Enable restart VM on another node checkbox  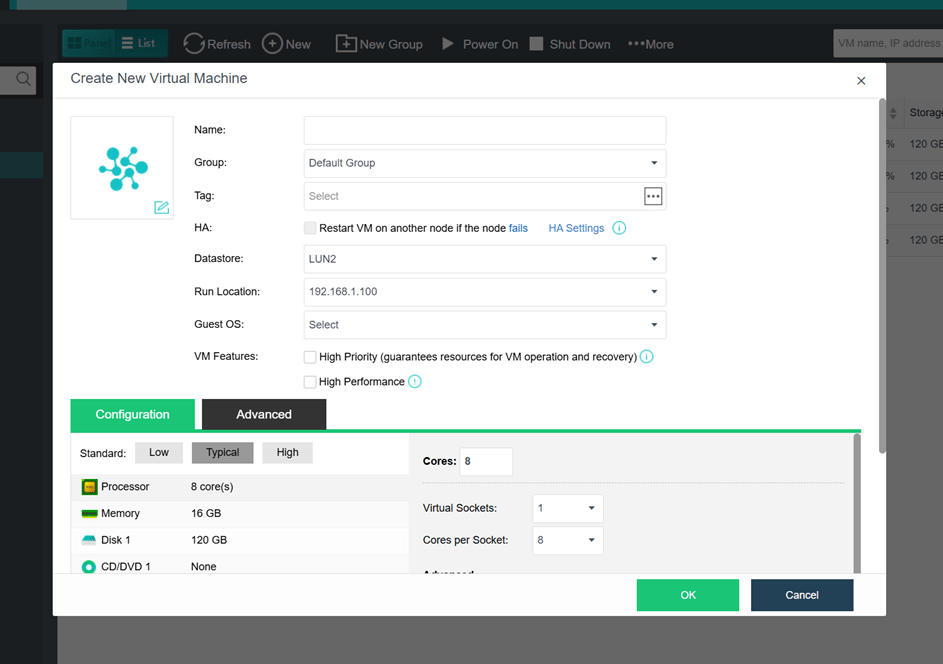click(x=310, y=228)
